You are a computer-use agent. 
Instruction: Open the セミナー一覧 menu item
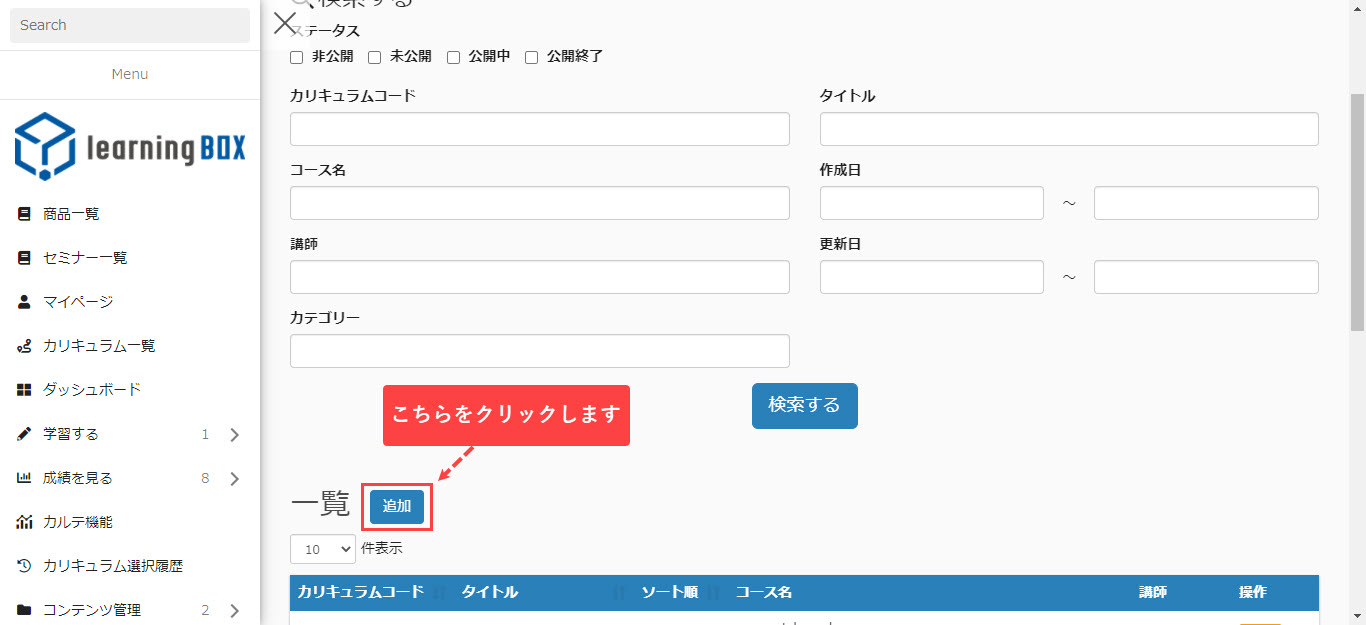pos(85,258)
